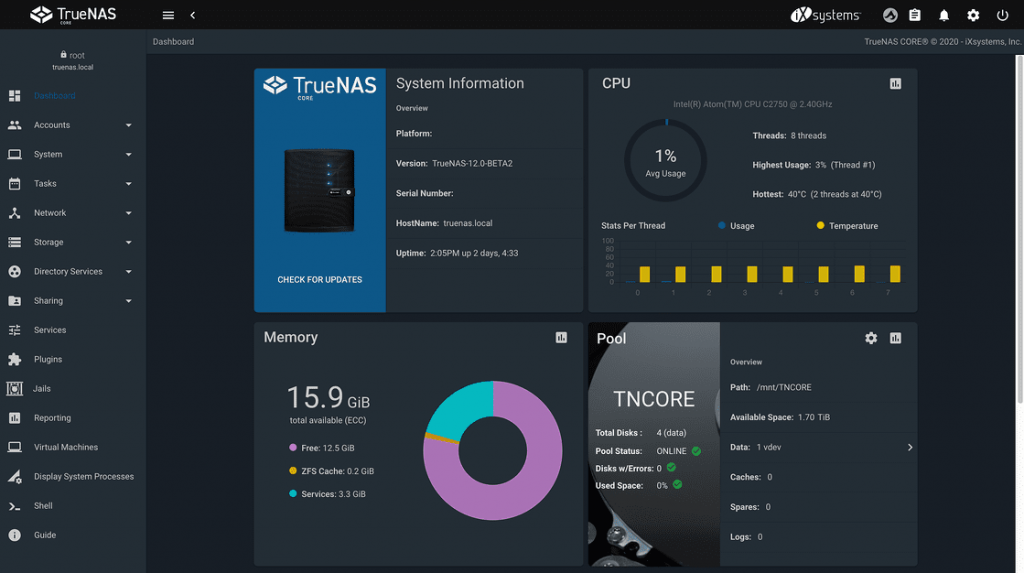Click the System laptop icon

14,154
